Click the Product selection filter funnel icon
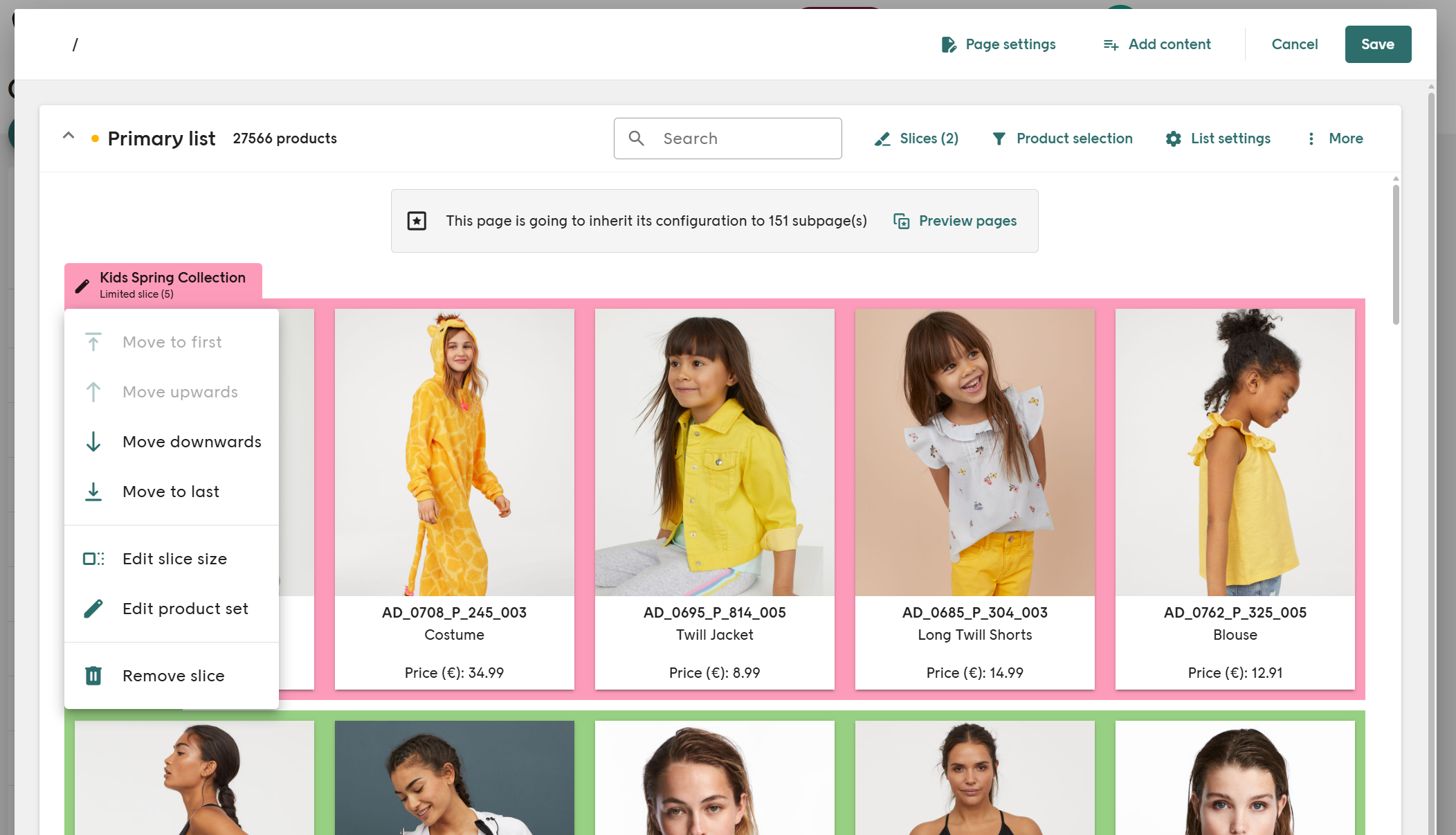 pyautogui.click(x=999, y=139)
